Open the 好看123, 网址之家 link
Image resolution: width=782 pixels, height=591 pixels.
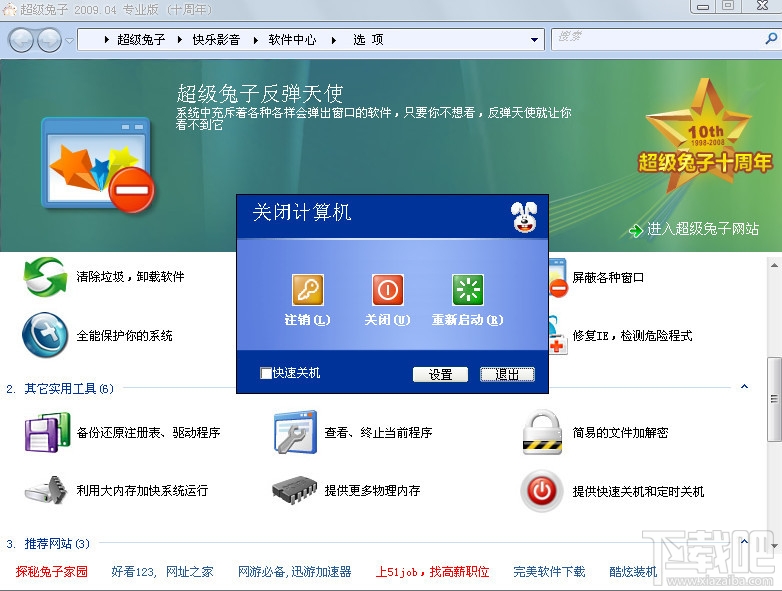point(163,572)
